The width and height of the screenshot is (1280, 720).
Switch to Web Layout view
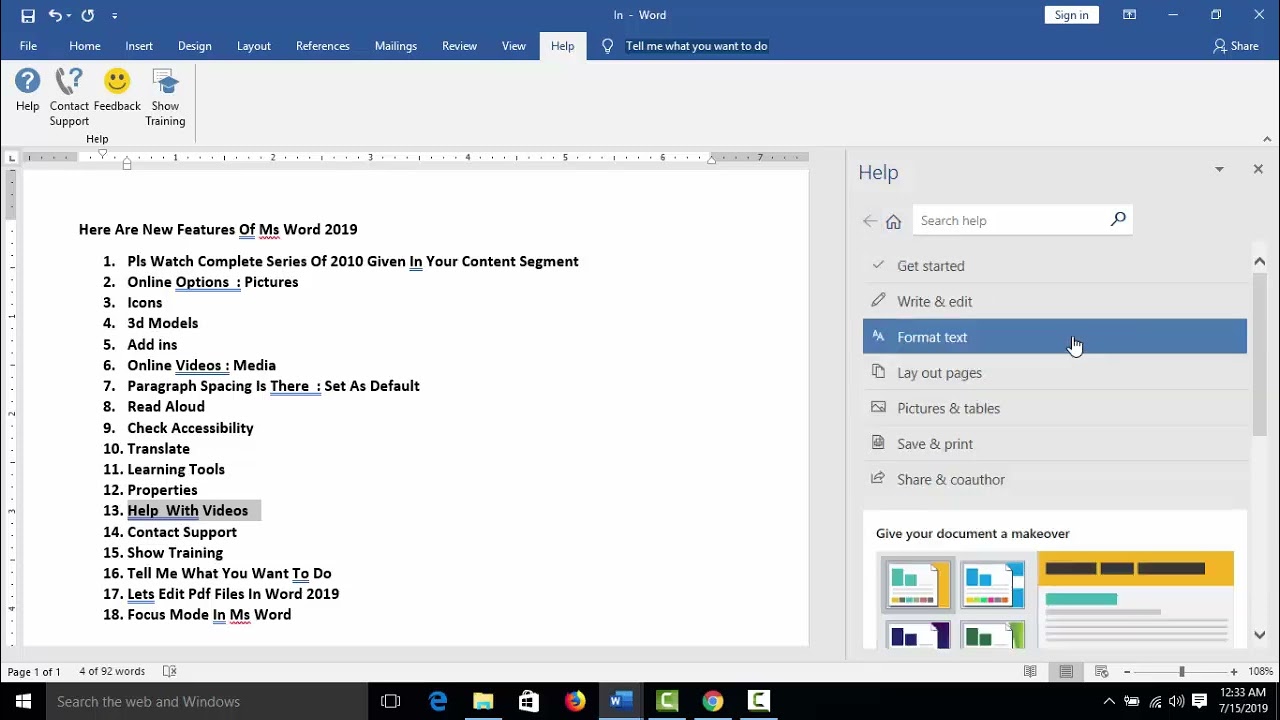point(1102,672)
